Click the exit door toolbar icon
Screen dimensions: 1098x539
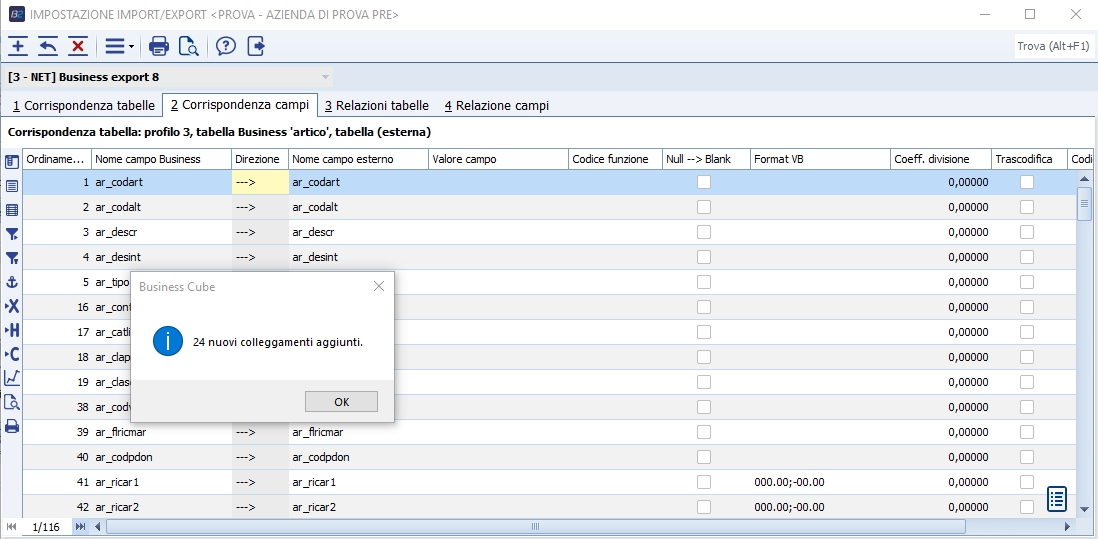256,46
